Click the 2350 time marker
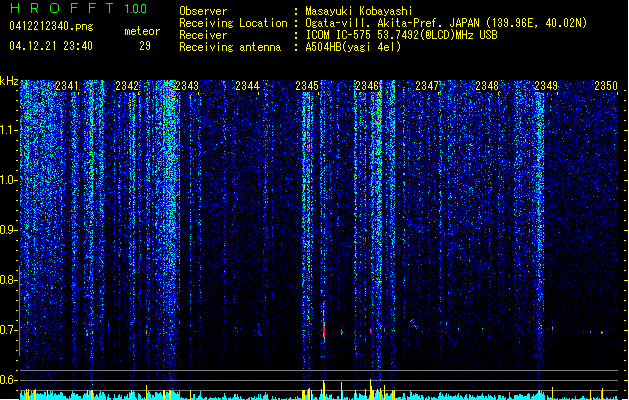The height and width of the screenshot is (400, 629). [606, 86]
